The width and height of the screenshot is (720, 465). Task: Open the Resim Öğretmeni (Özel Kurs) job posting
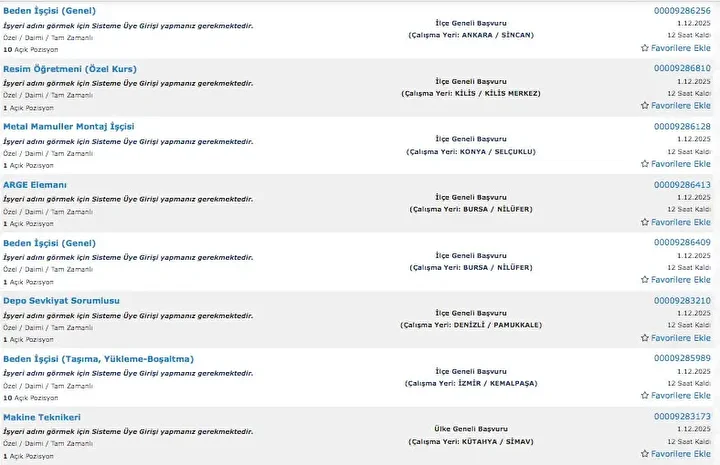pyautogui.click(x=70, y=69)
